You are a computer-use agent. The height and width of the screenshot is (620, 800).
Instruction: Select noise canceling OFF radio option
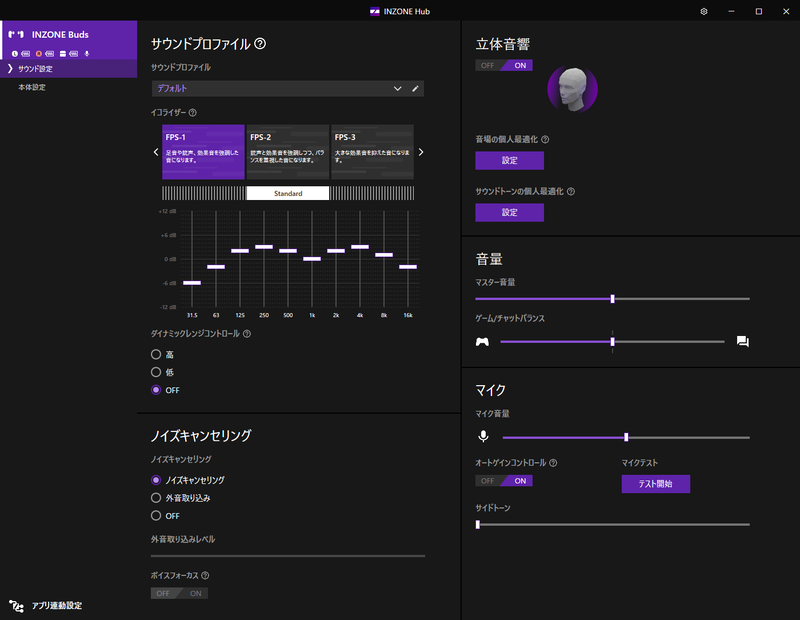[x=156, y=516]
